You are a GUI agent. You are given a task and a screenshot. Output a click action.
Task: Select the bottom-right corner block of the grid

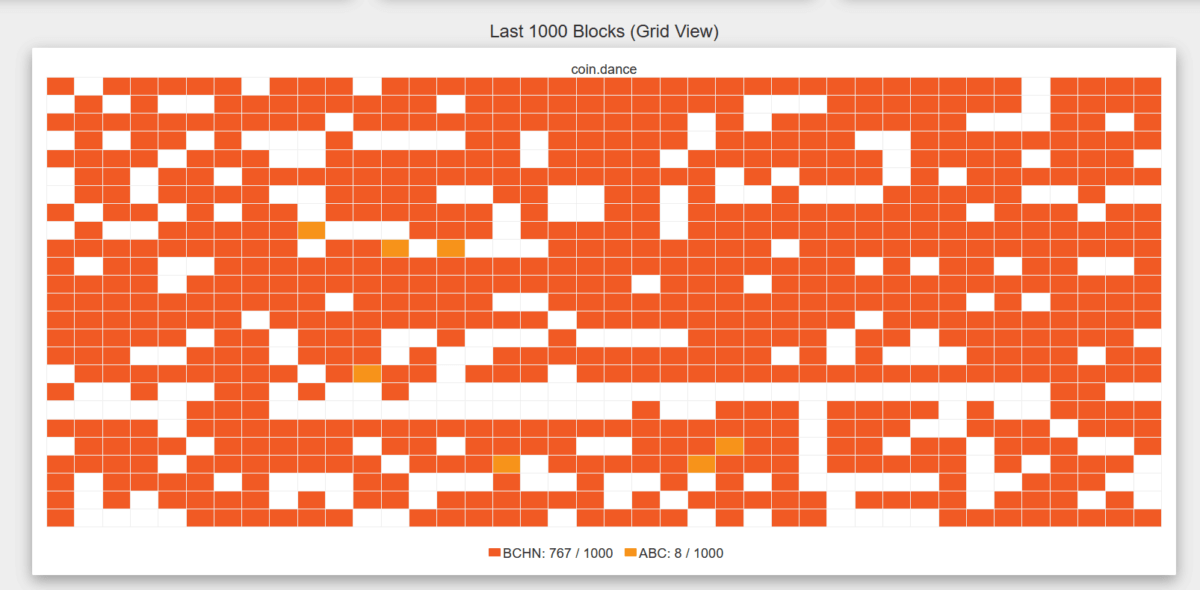(x=1147, y=517)
